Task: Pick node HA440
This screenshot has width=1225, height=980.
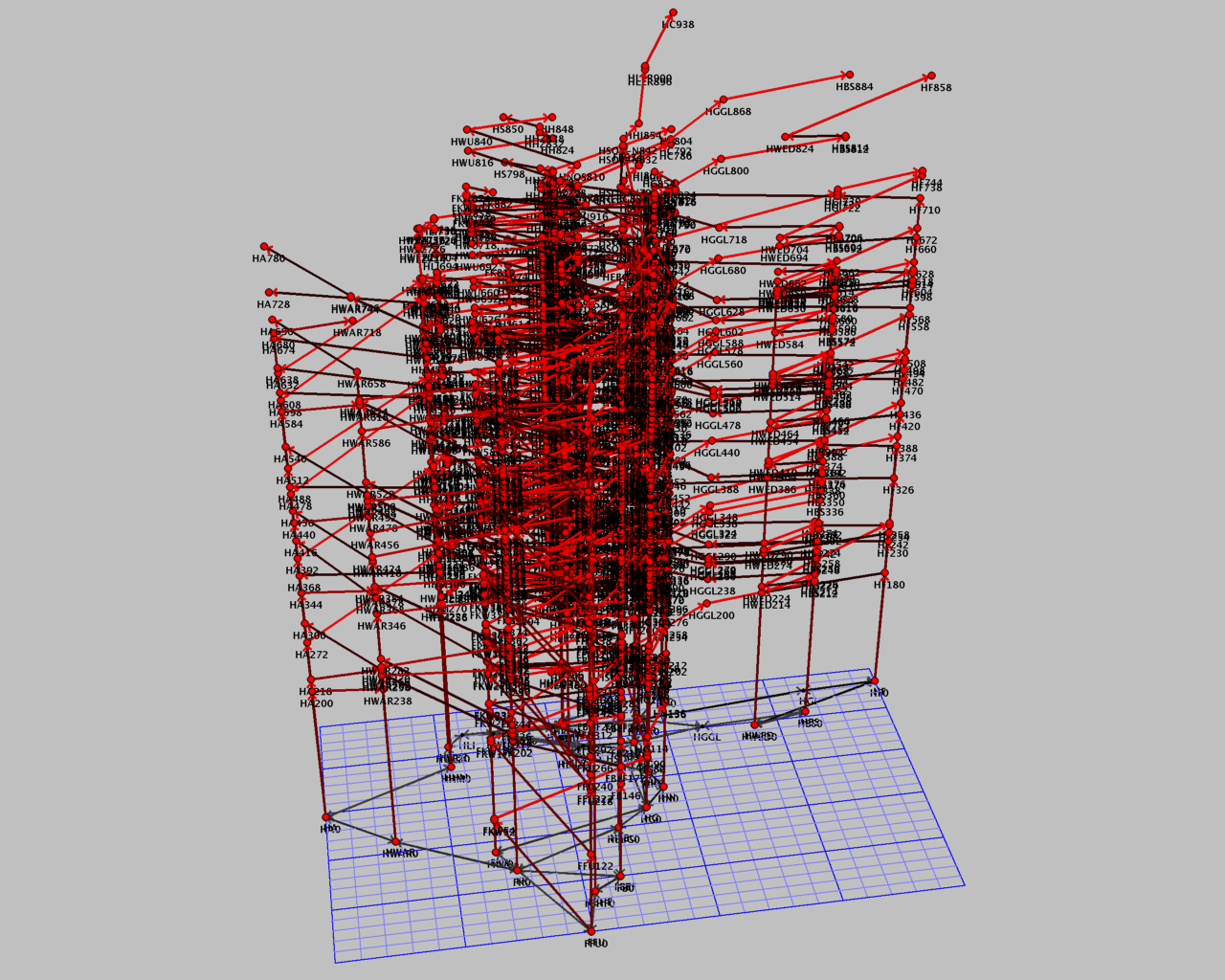Action: (x=296, y=523)
